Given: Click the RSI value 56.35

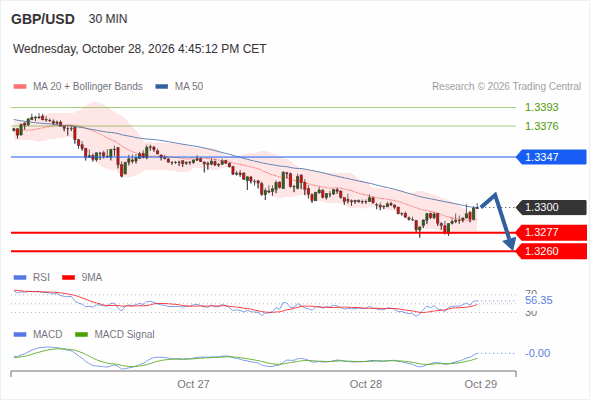Looking at the screenshot, I should point(538,301).
